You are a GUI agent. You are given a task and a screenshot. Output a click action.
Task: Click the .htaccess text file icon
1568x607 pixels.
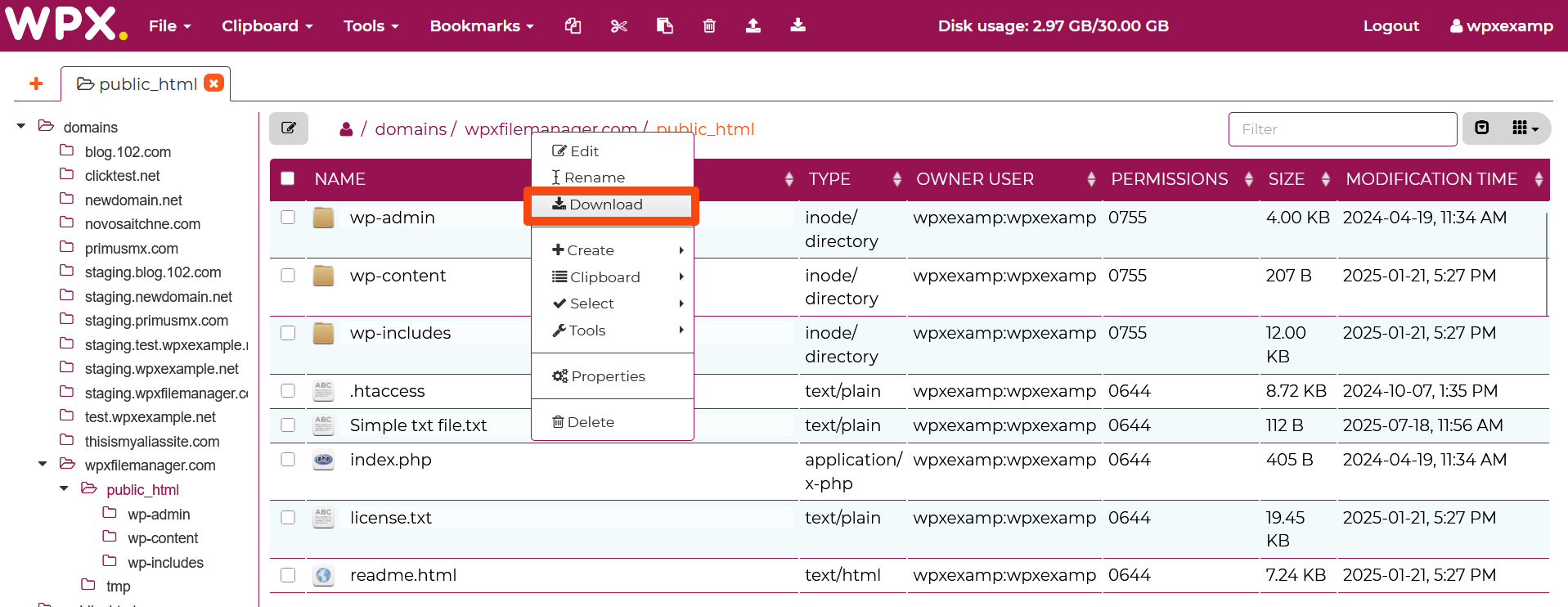coord(324,391)
